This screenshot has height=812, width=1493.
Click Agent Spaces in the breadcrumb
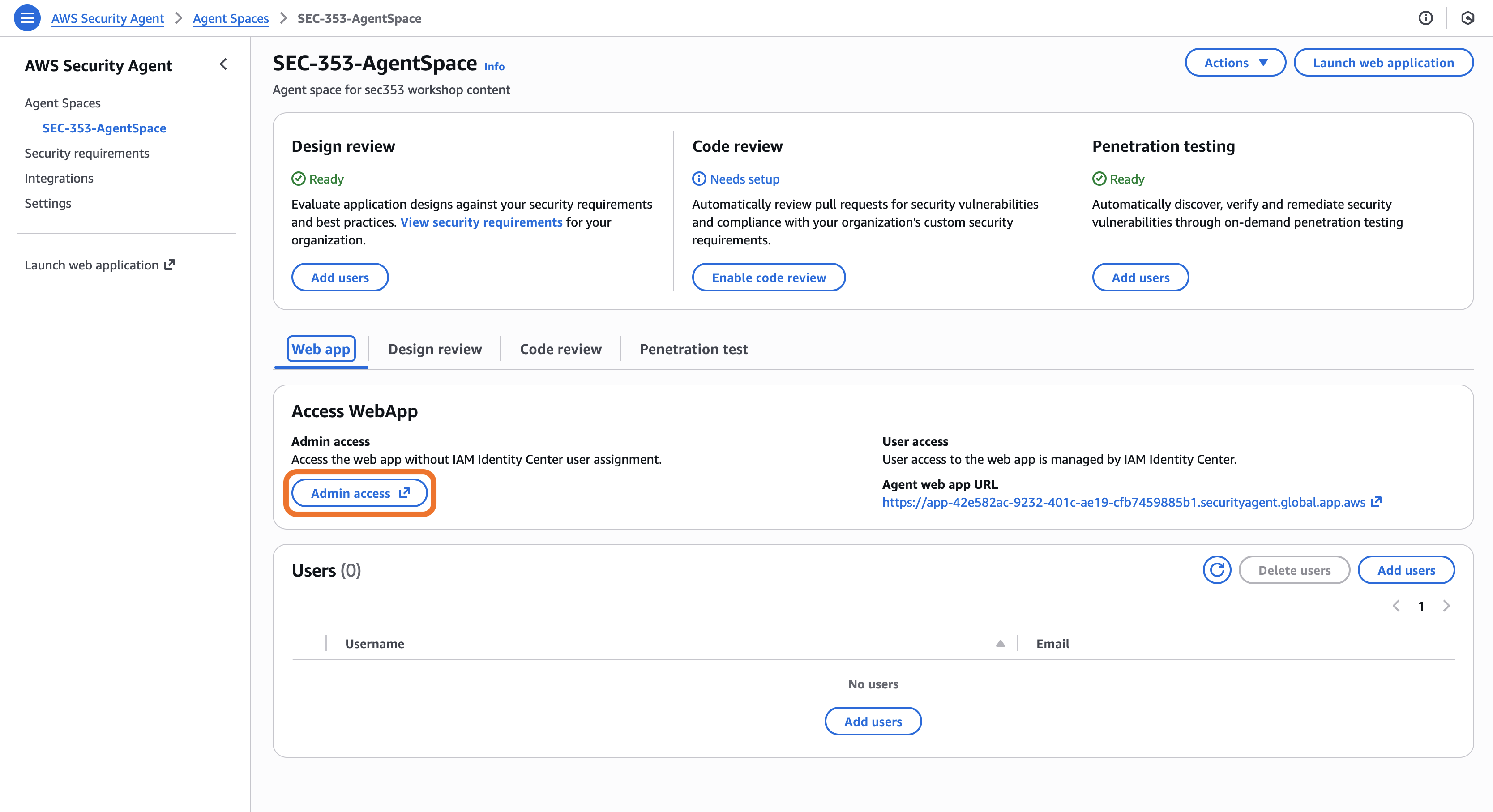click(x=231, y=18)
